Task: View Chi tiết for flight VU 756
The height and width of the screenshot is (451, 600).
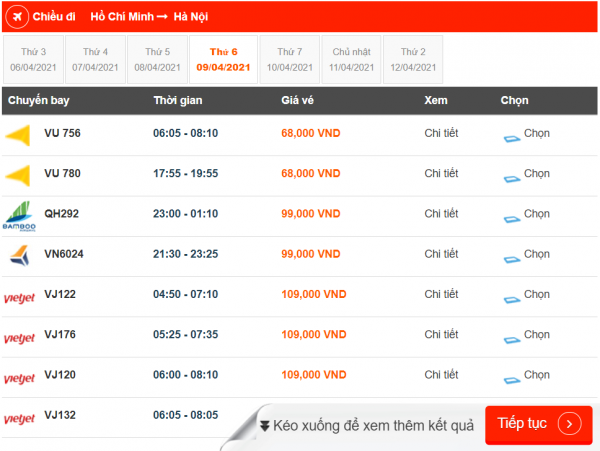Action: coord(441,133)
